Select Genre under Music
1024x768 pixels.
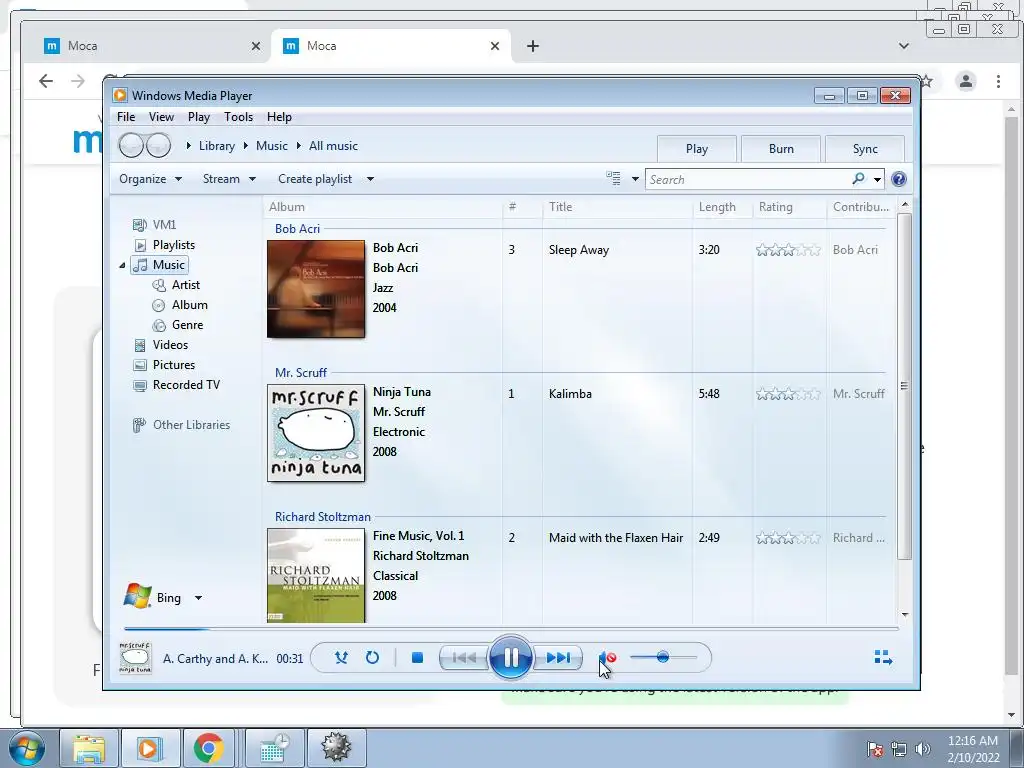[x=178, y=325]
